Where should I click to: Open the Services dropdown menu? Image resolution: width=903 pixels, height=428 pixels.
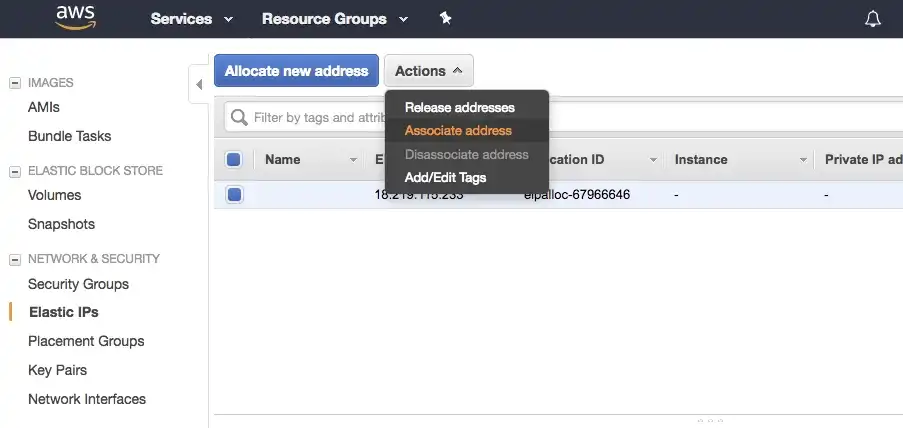(x=191, y=19)
